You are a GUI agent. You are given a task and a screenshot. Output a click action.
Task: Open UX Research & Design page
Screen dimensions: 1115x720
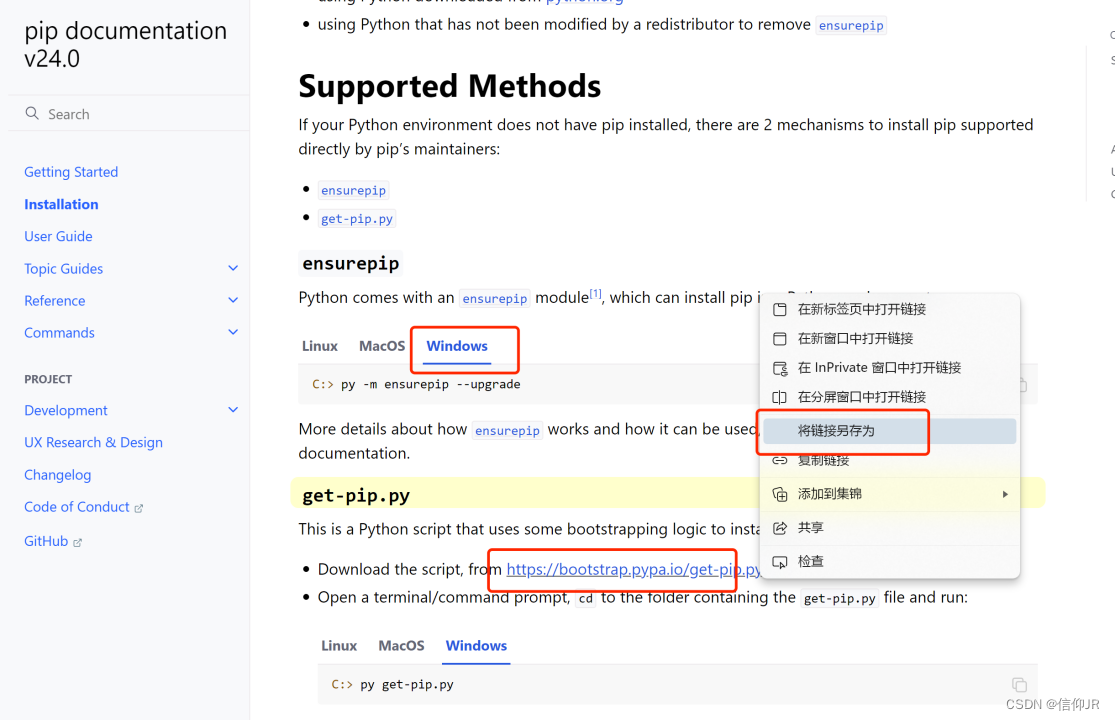point(93,443)
